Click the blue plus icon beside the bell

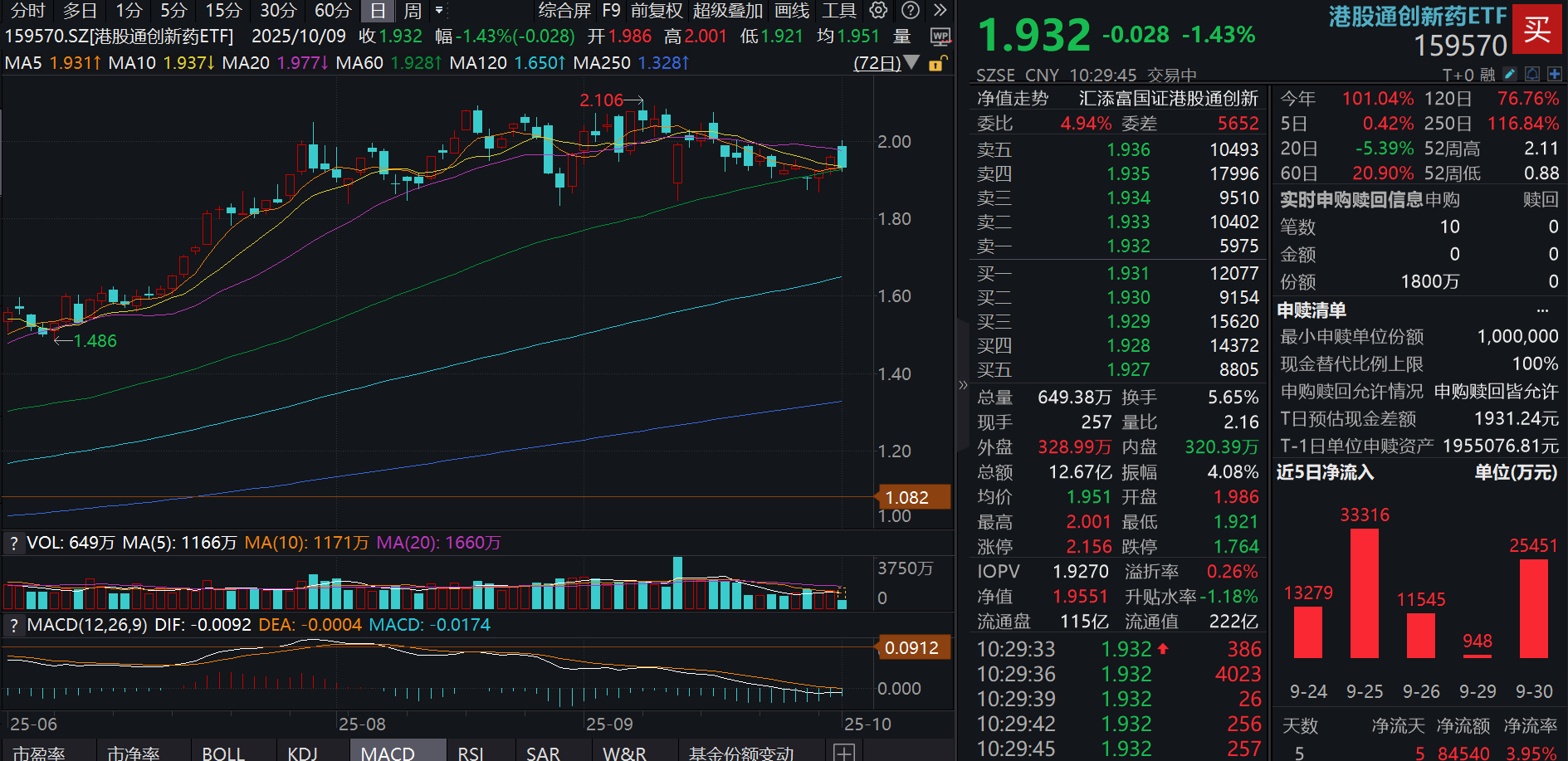pyautogui.click(x=1555, y=74)
